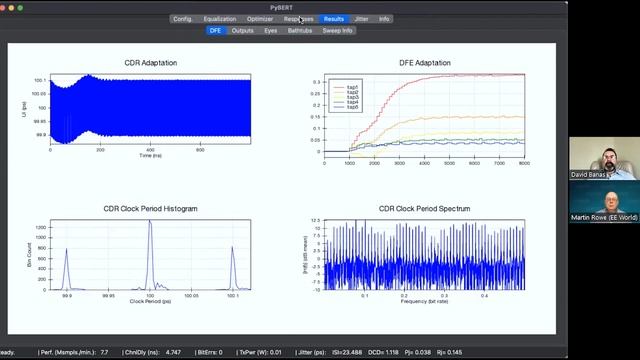This screenshot has height=360, width=640.
Task: Open the Responses tab
Action: tap(299, 19)
